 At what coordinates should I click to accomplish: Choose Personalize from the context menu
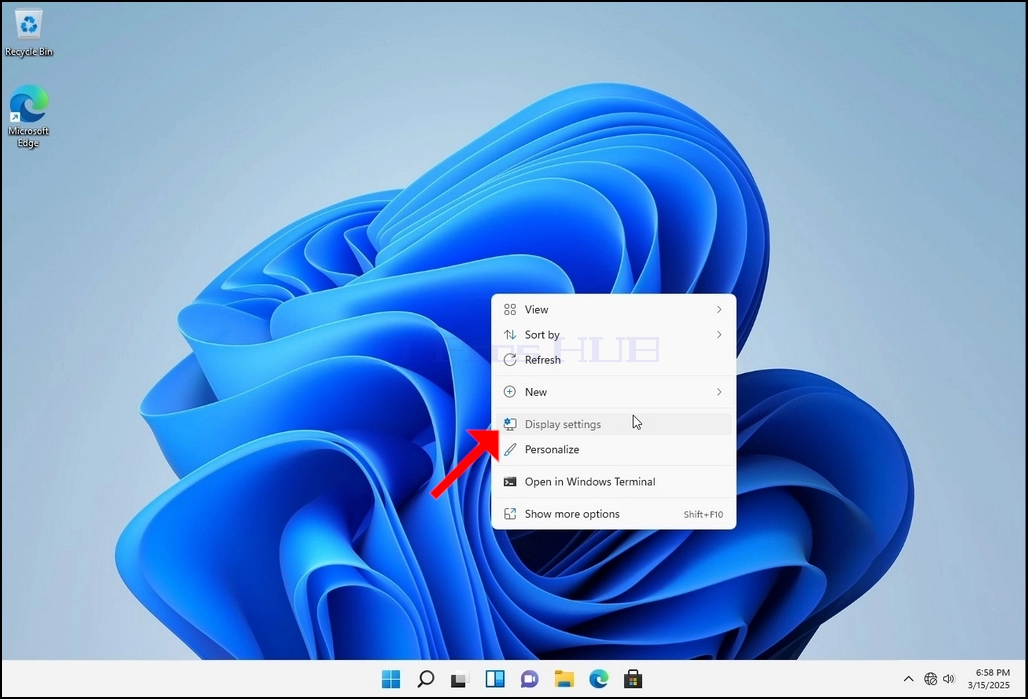coord(614,449)
